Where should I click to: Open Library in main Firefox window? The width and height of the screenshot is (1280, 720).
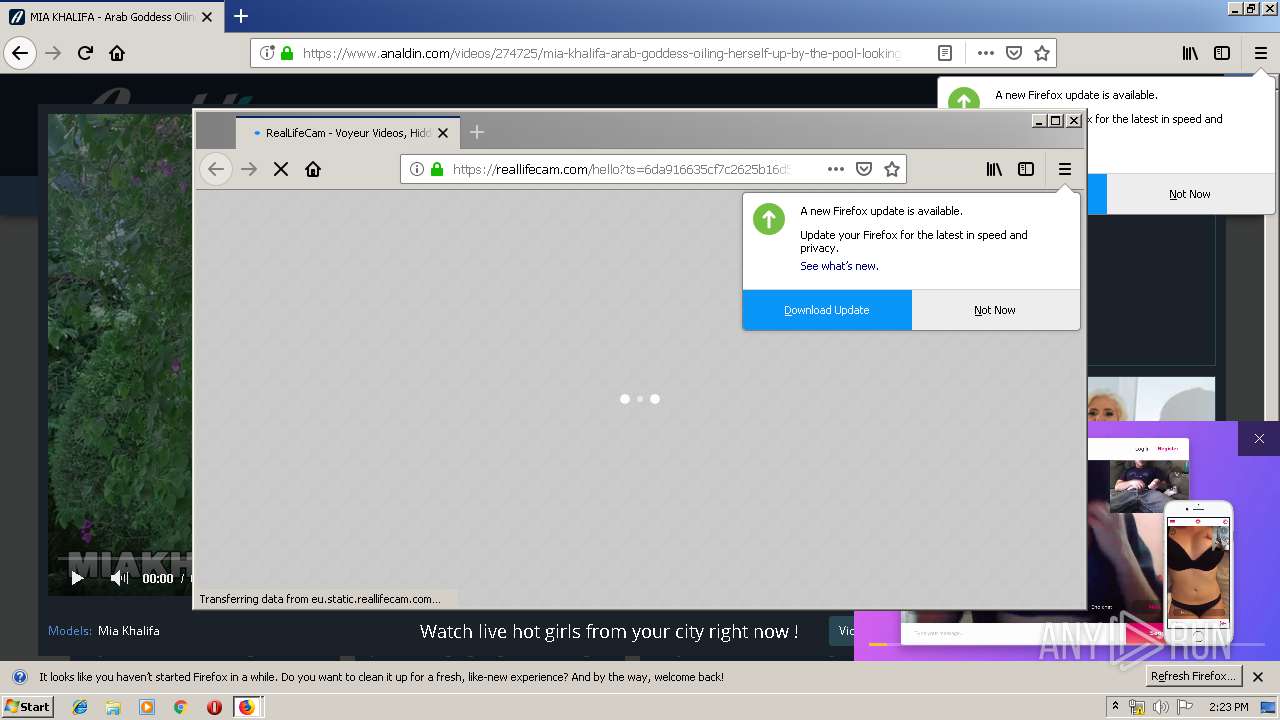coord(1190,53)
